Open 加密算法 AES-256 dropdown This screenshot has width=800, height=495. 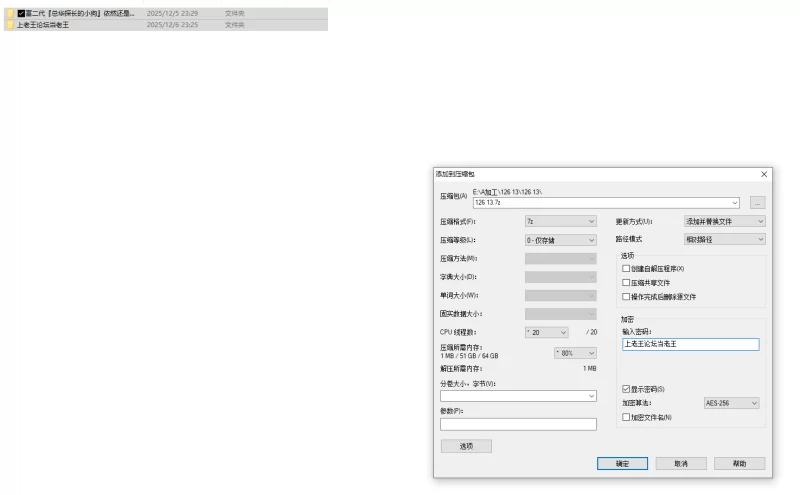coord(732,403)
